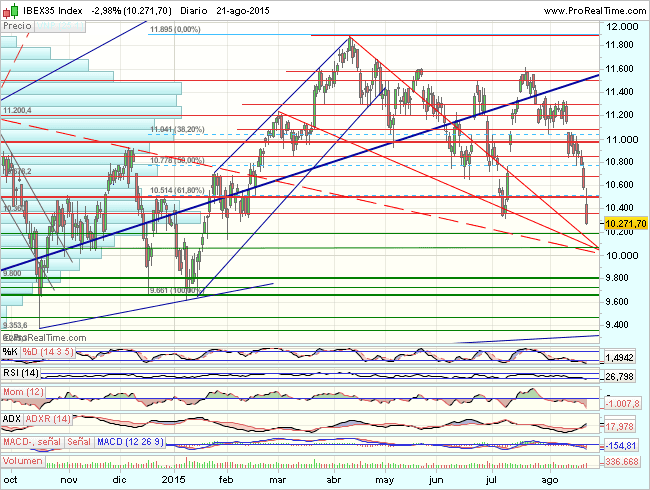Click the RSI (14) indicator label
This screenshot has width=650, height=490.
(x=21, y=373)
